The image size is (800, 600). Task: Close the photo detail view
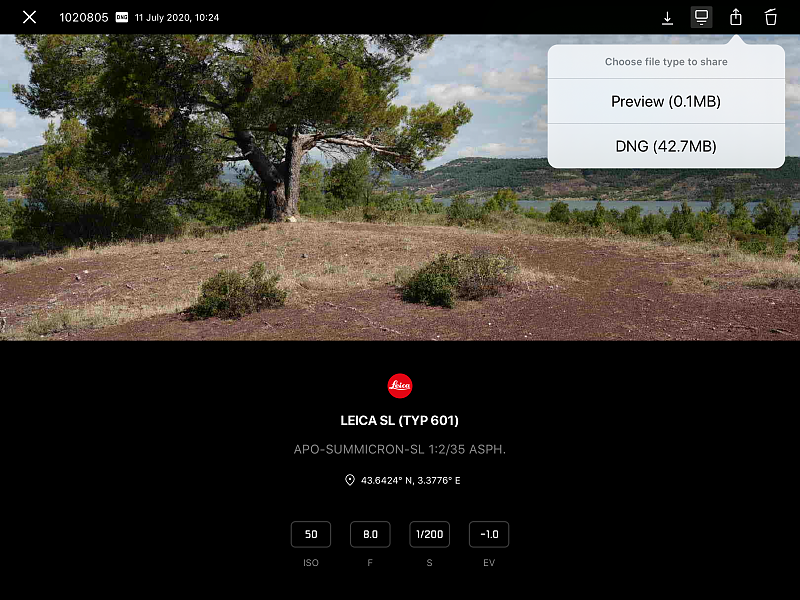tap(30, 17)
